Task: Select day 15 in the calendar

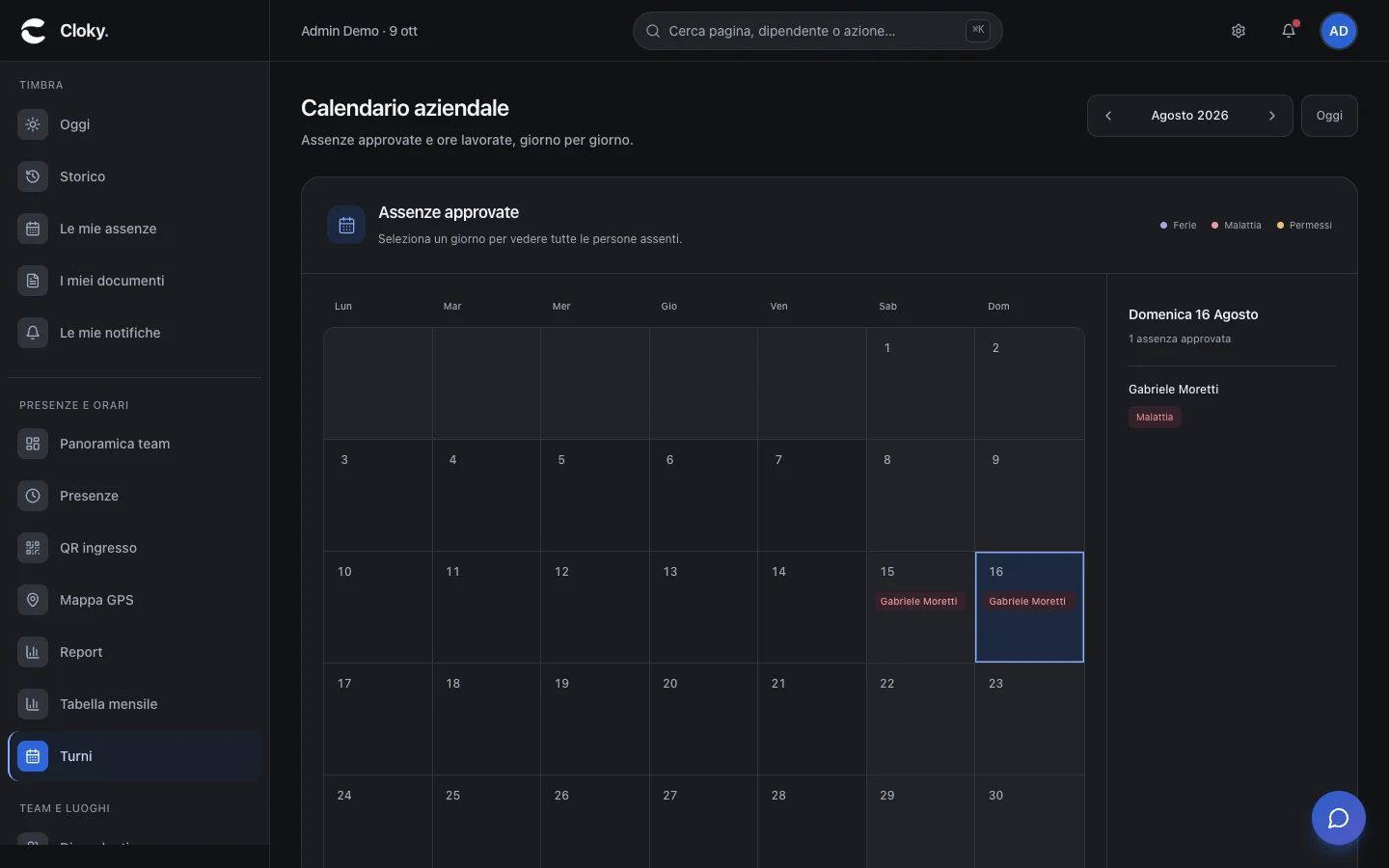Action: [x=920, y=607]
